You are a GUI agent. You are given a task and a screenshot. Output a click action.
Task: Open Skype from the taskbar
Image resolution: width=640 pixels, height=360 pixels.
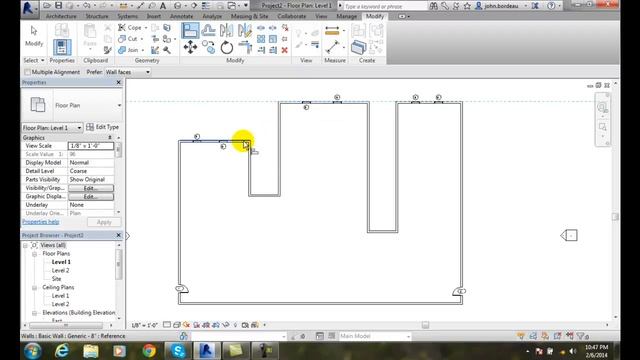tap(178, 351)
